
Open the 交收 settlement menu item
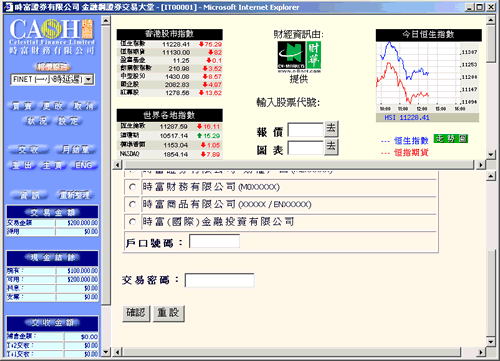click(28, 150)
